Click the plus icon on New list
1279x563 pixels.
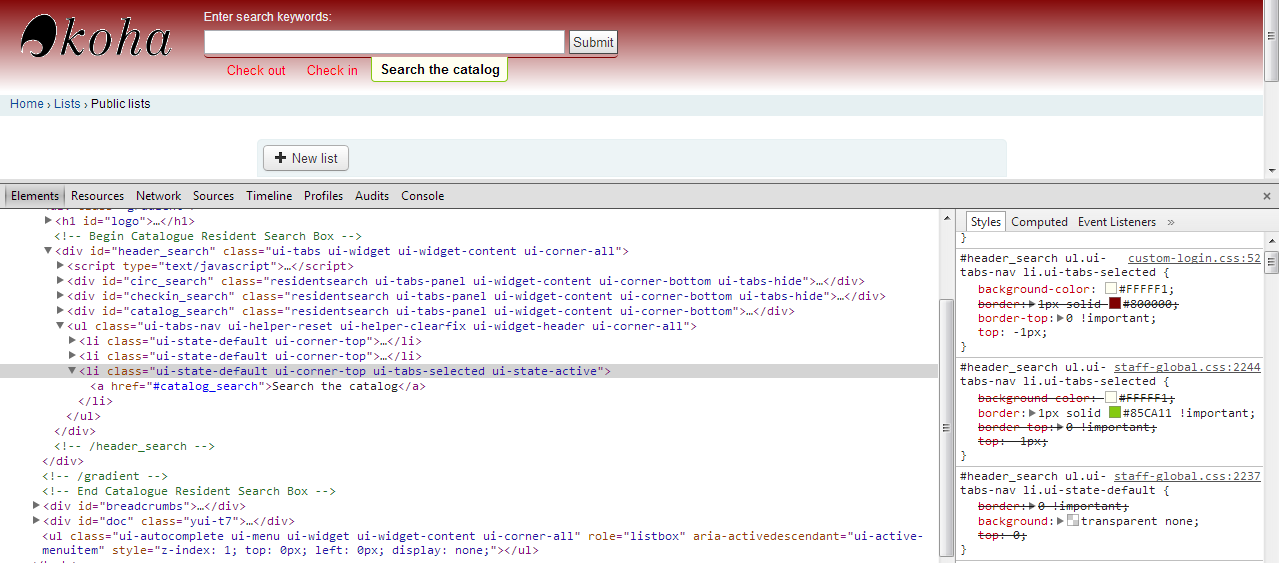(280, 158)
